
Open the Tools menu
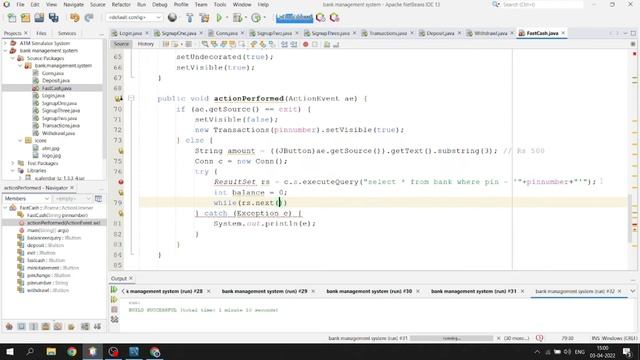click(220, 4)
